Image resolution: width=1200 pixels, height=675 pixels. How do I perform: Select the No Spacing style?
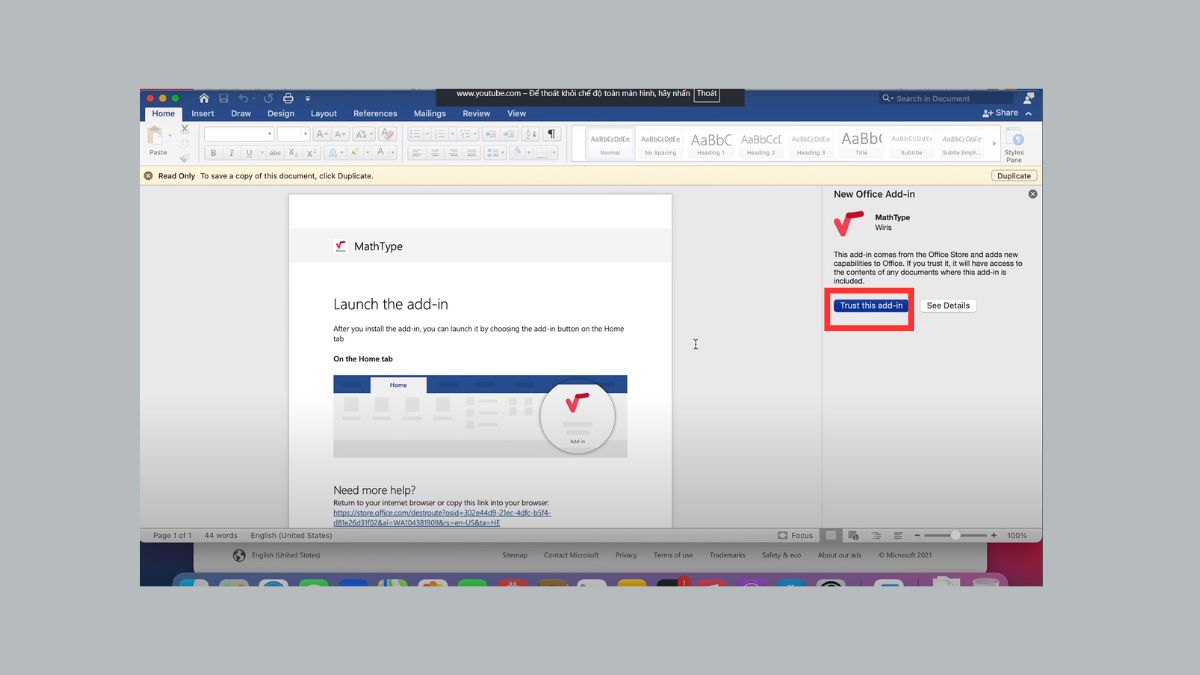click(660, 143)
